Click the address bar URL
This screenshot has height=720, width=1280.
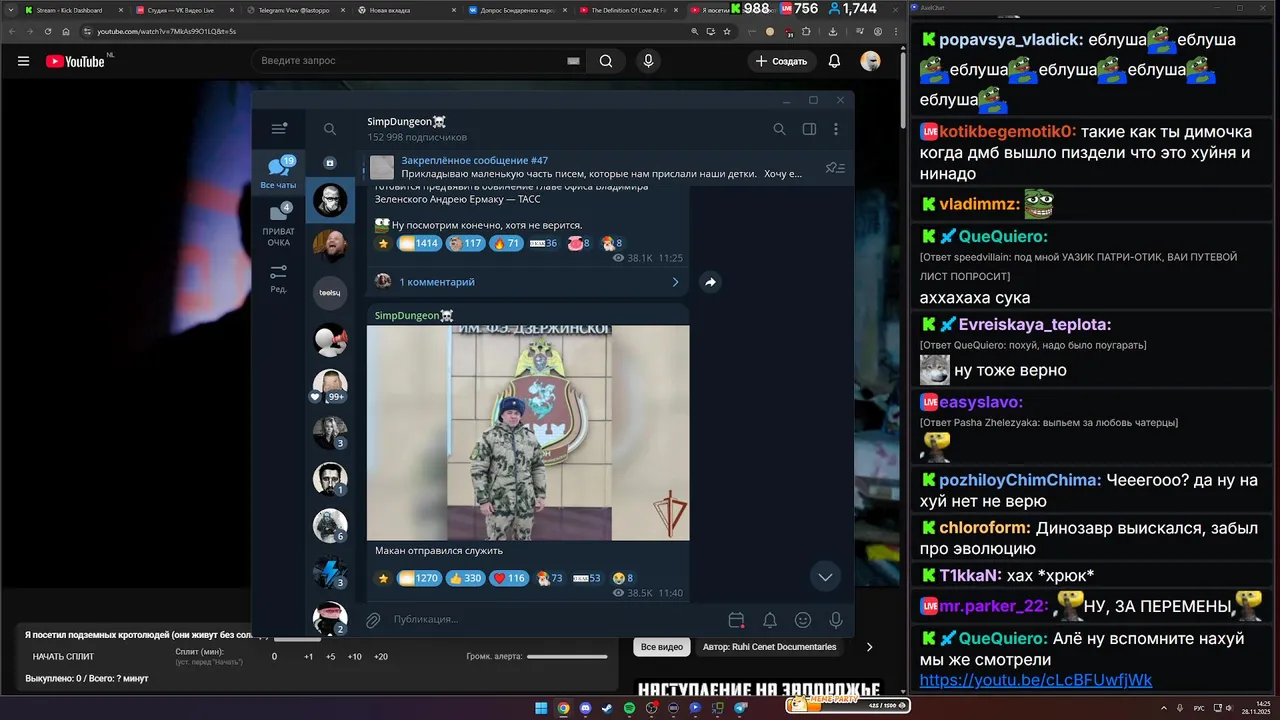166,31
